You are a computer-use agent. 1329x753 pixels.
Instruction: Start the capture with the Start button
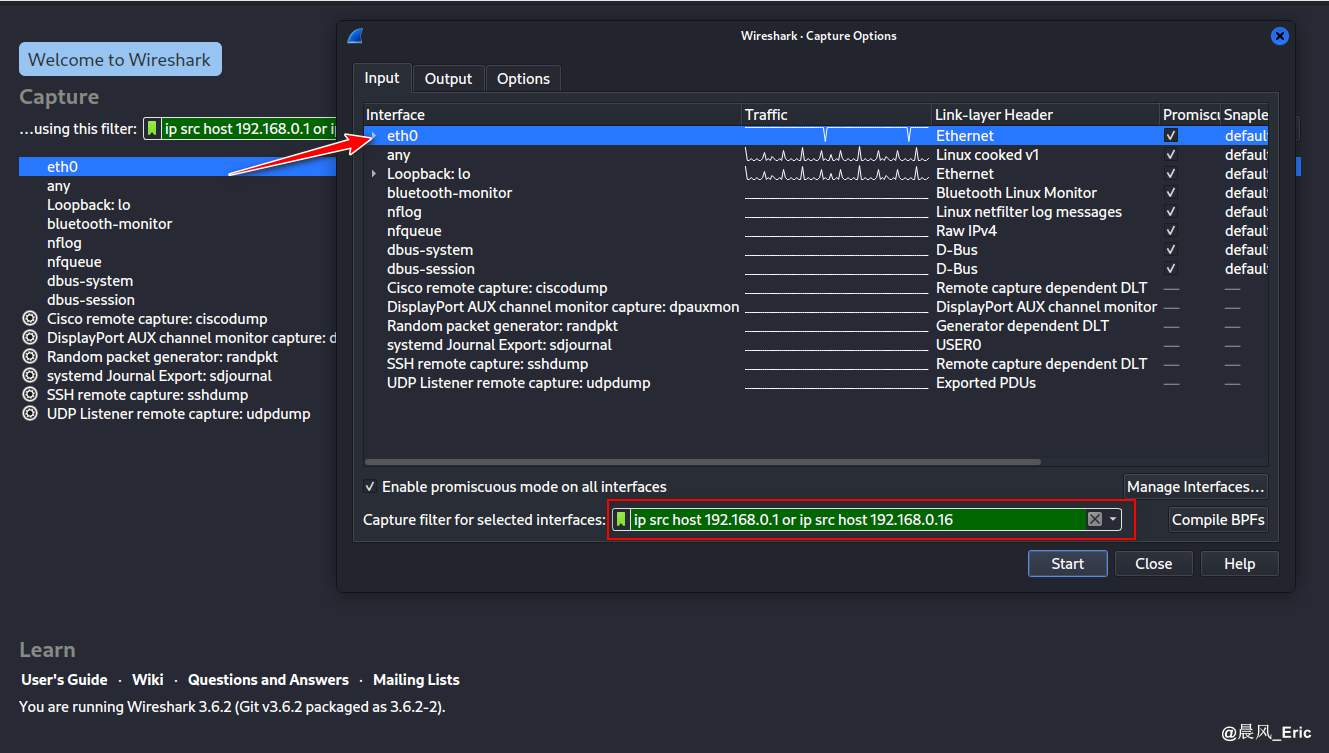[1067, 564]
